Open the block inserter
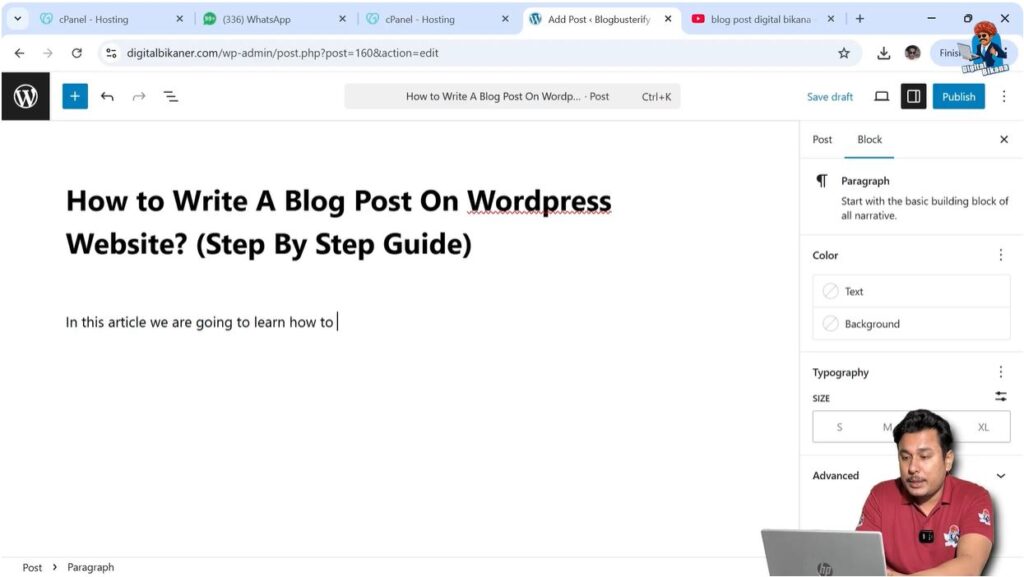The image size is (1024, 577). coord(74,95)
